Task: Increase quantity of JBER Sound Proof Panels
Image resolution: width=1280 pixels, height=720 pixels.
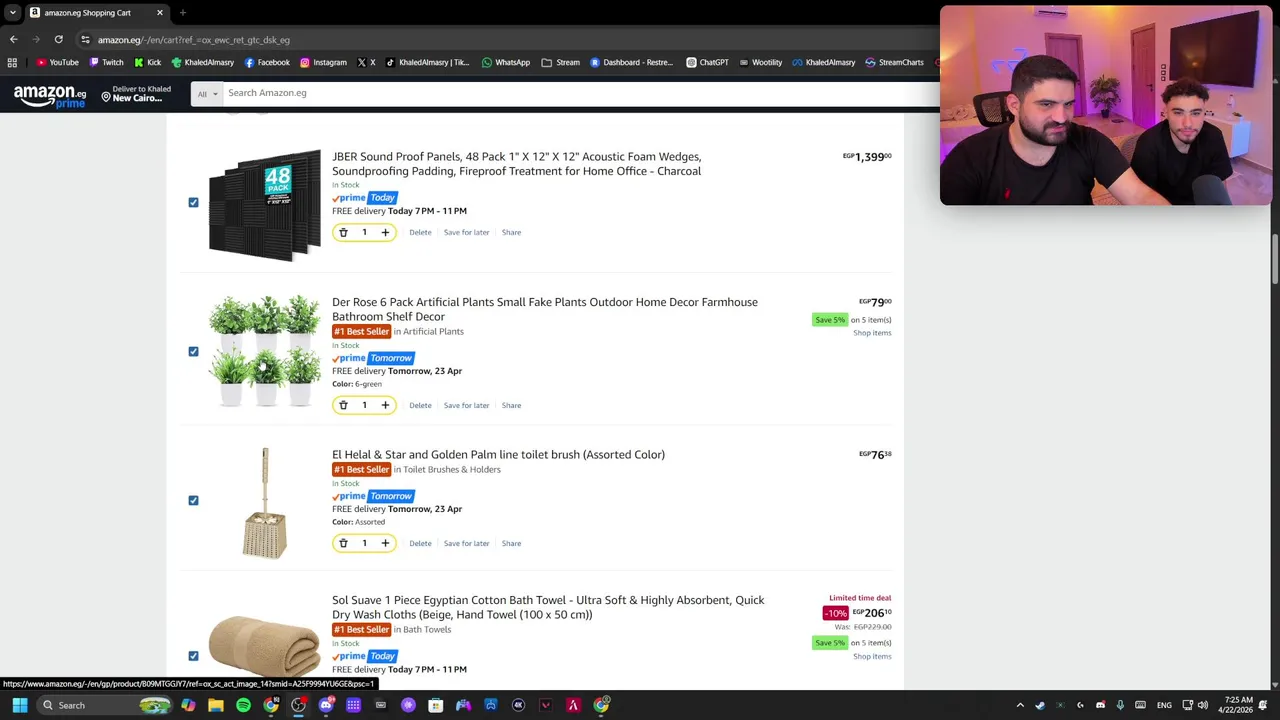Action: pyautogui.click(x=385, y=232)
